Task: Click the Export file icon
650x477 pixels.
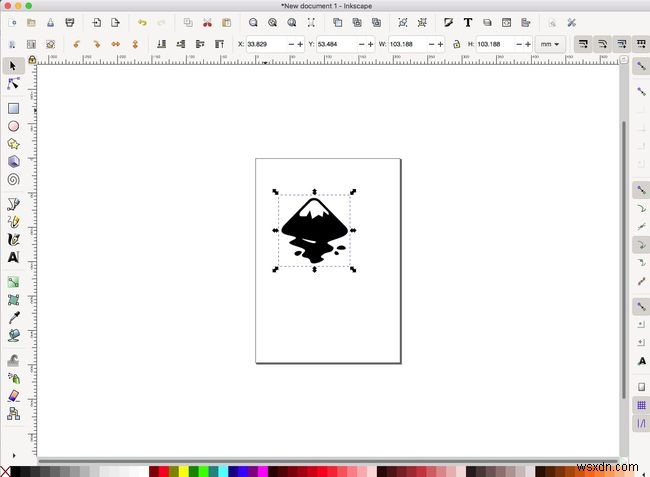Action: 115,23
